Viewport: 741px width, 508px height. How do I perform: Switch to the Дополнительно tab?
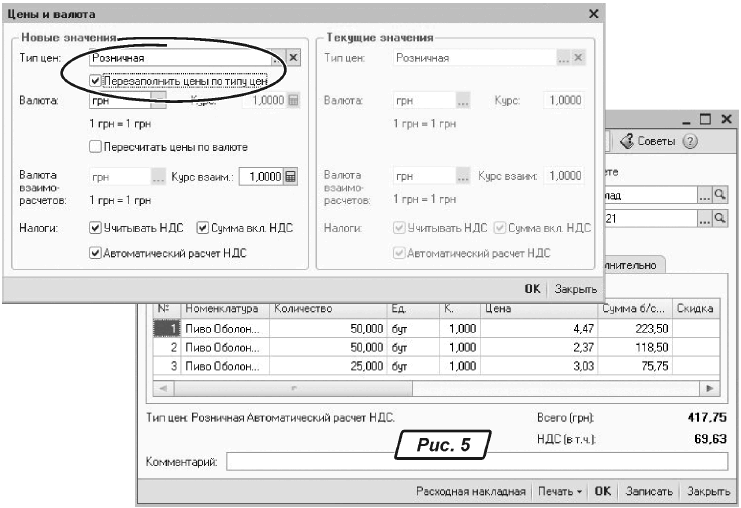pos(640,264)
